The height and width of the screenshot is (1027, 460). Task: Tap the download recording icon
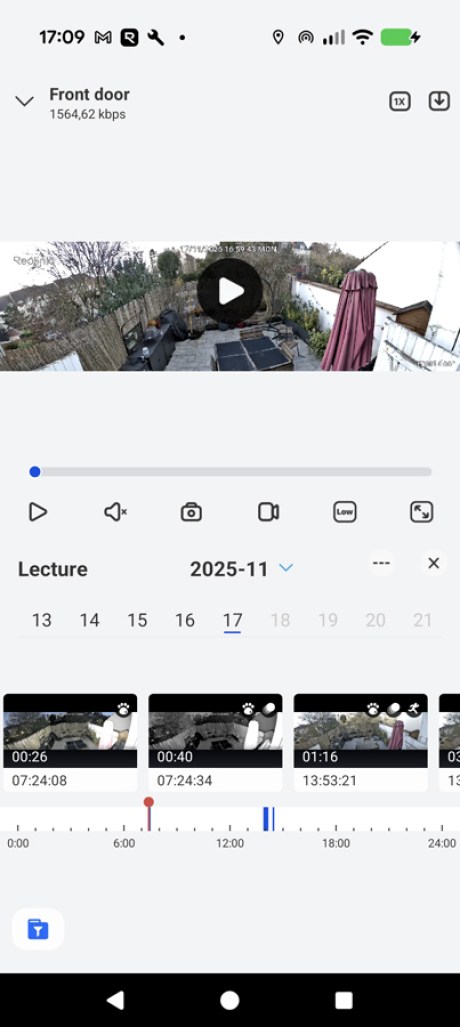coord(439,101)
